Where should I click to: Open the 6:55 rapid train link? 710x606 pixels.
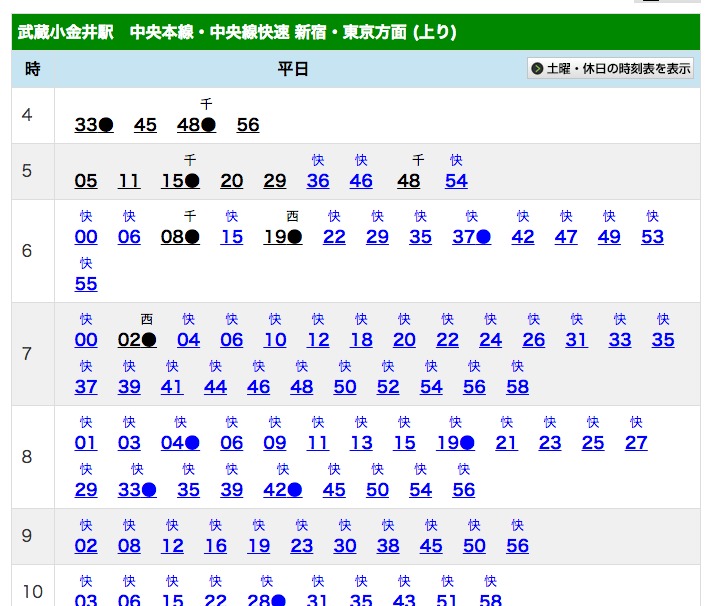[x=86, y=284]
